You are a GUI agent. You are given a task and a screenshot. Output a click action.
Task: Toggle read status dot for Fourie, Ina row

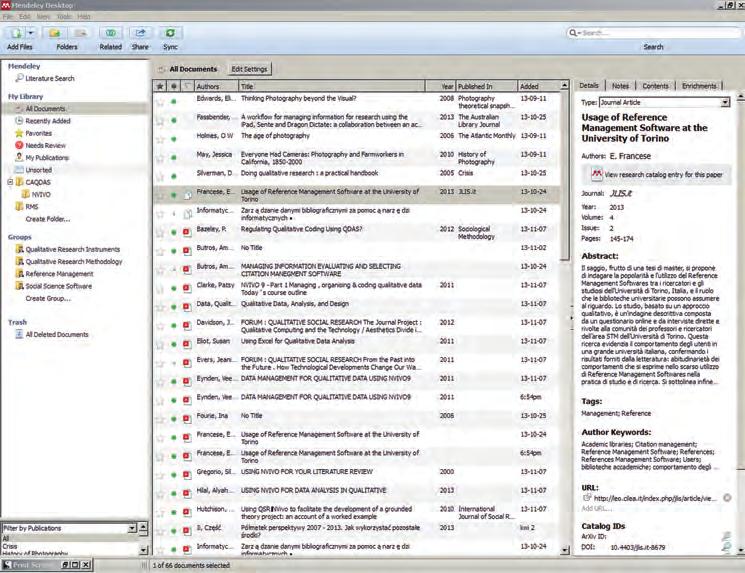click(174, 419)
